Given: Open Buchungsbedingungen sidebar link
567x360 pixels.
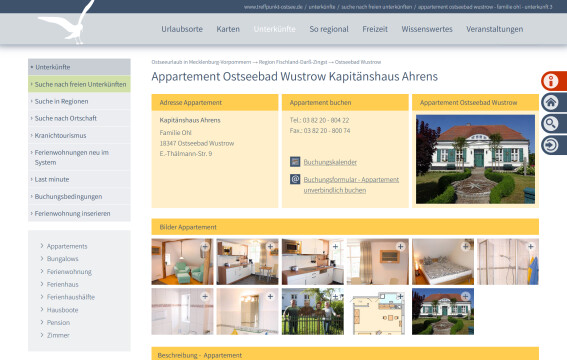Looking at the screenshot, I should click(x=79, y=197).
